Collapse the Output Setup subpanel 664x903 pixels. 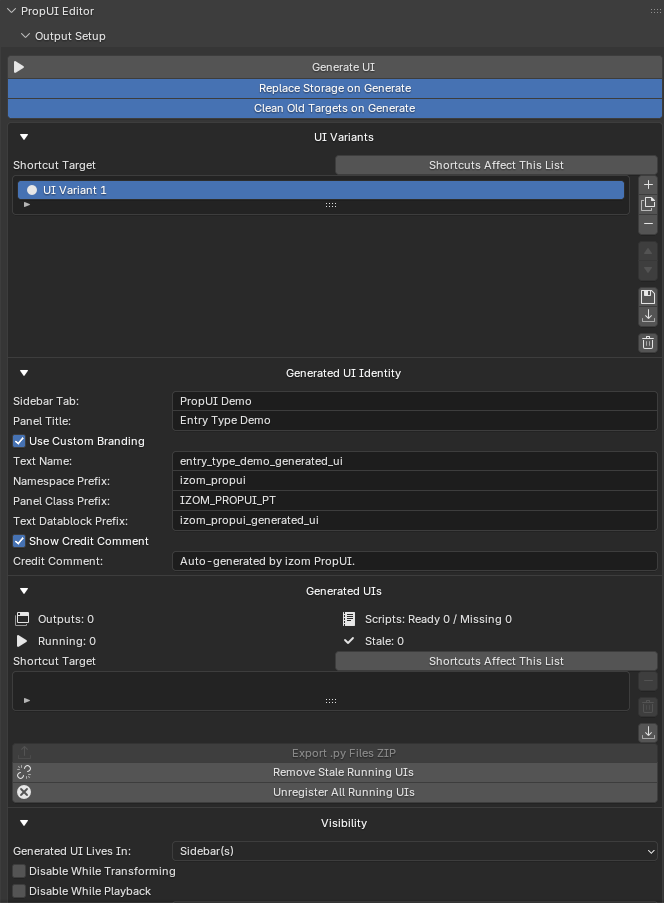(25, 36)
